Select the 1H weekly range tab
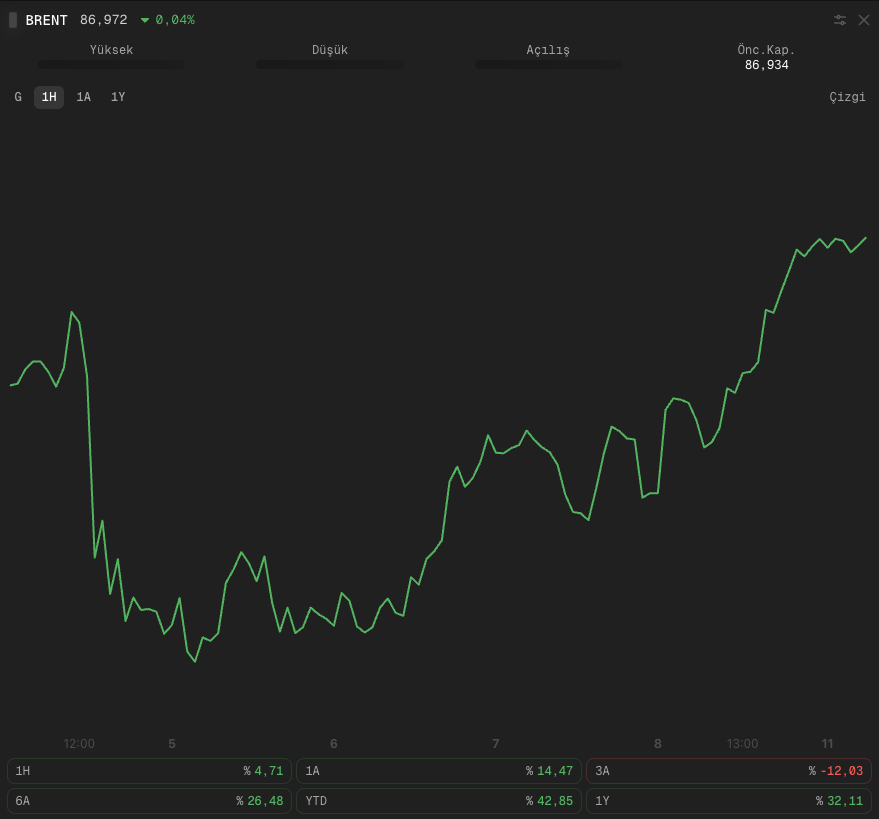 (49, 97)
